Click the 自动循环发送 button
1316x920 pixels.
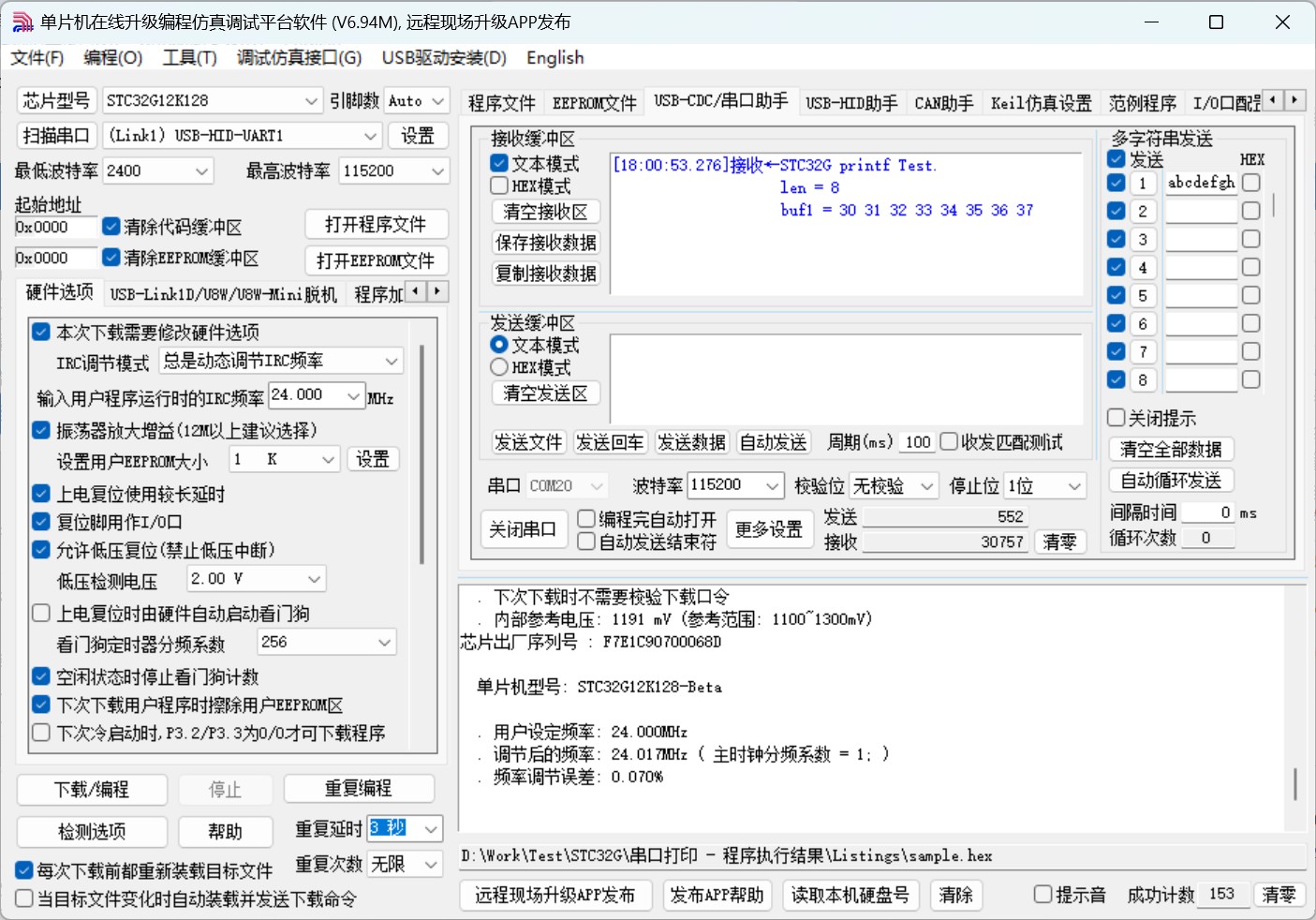[x=1171, y=481]
